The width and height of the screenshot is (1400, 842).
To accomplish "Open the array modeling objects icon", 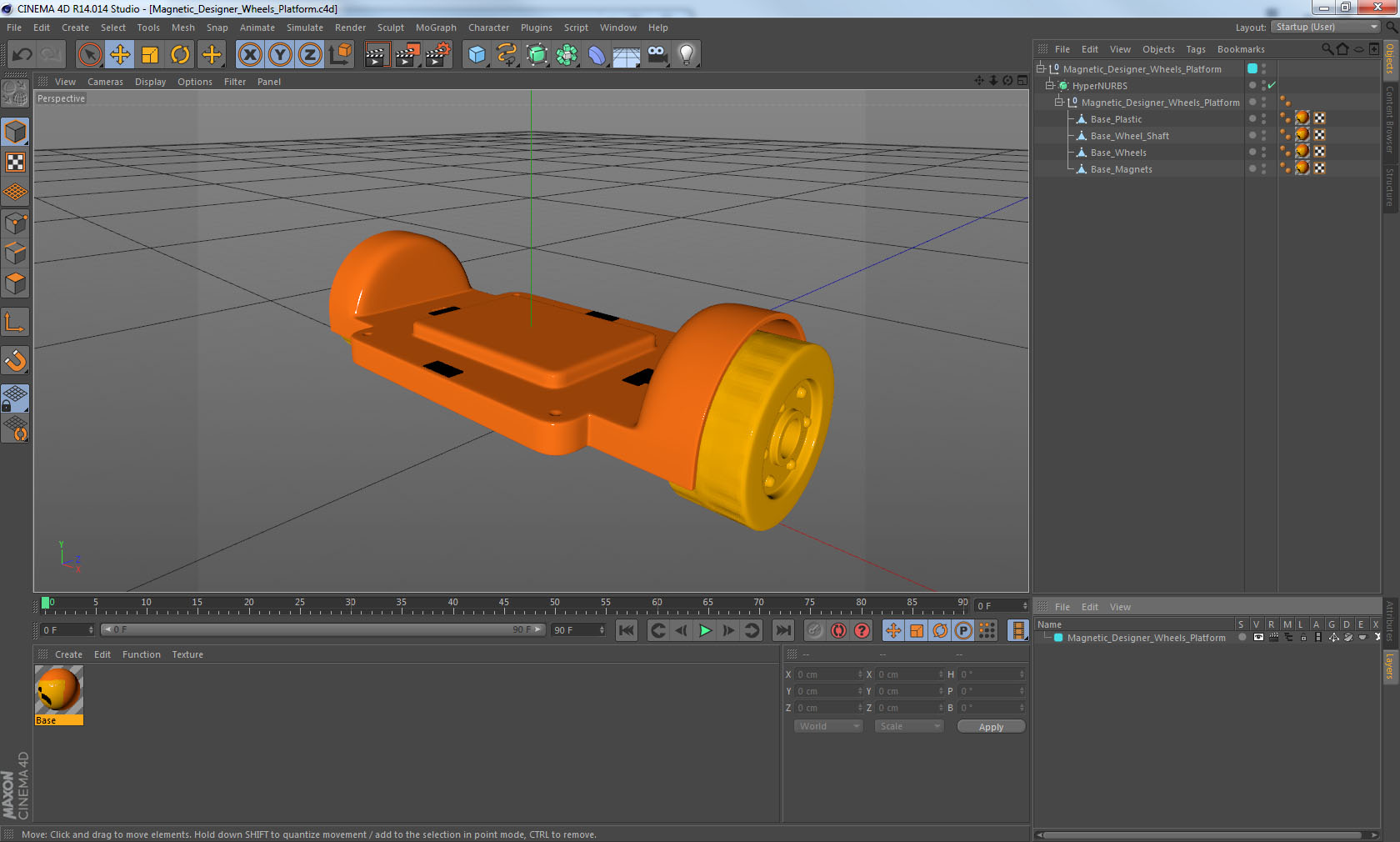I will (567, 55).
